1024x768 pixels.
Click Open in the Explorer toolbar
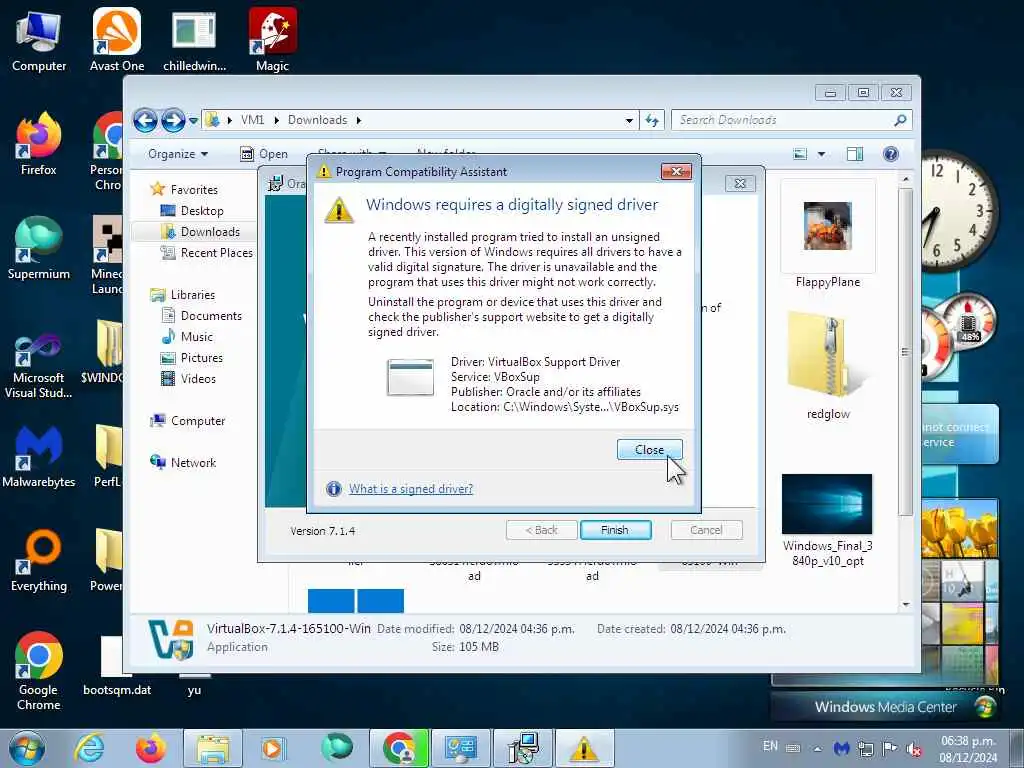(264, 154)
